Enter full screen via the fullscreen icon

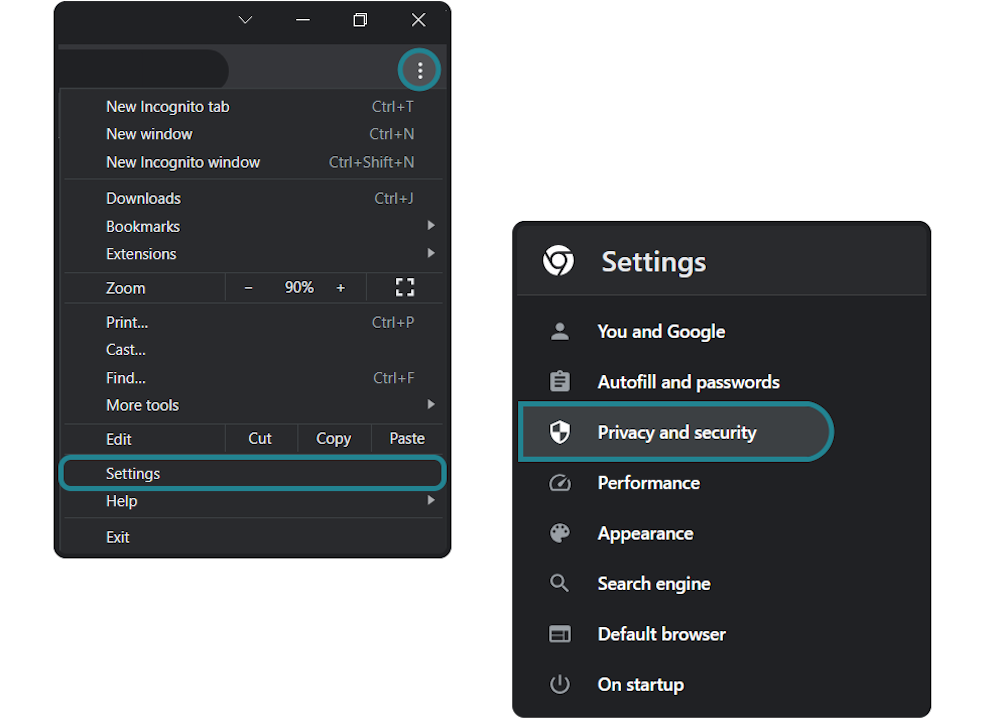click(404, 287)
